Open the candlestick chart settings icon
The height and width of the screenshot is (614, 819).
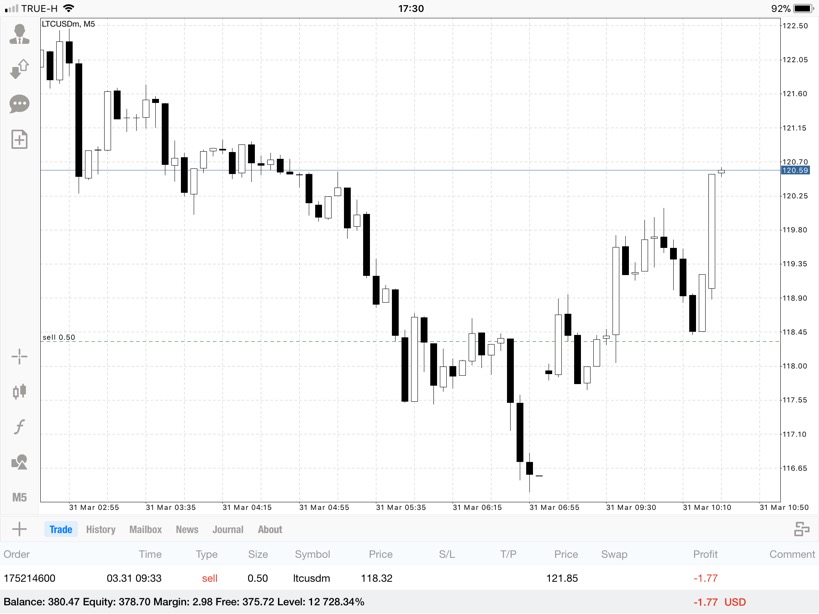click(19, 392)
